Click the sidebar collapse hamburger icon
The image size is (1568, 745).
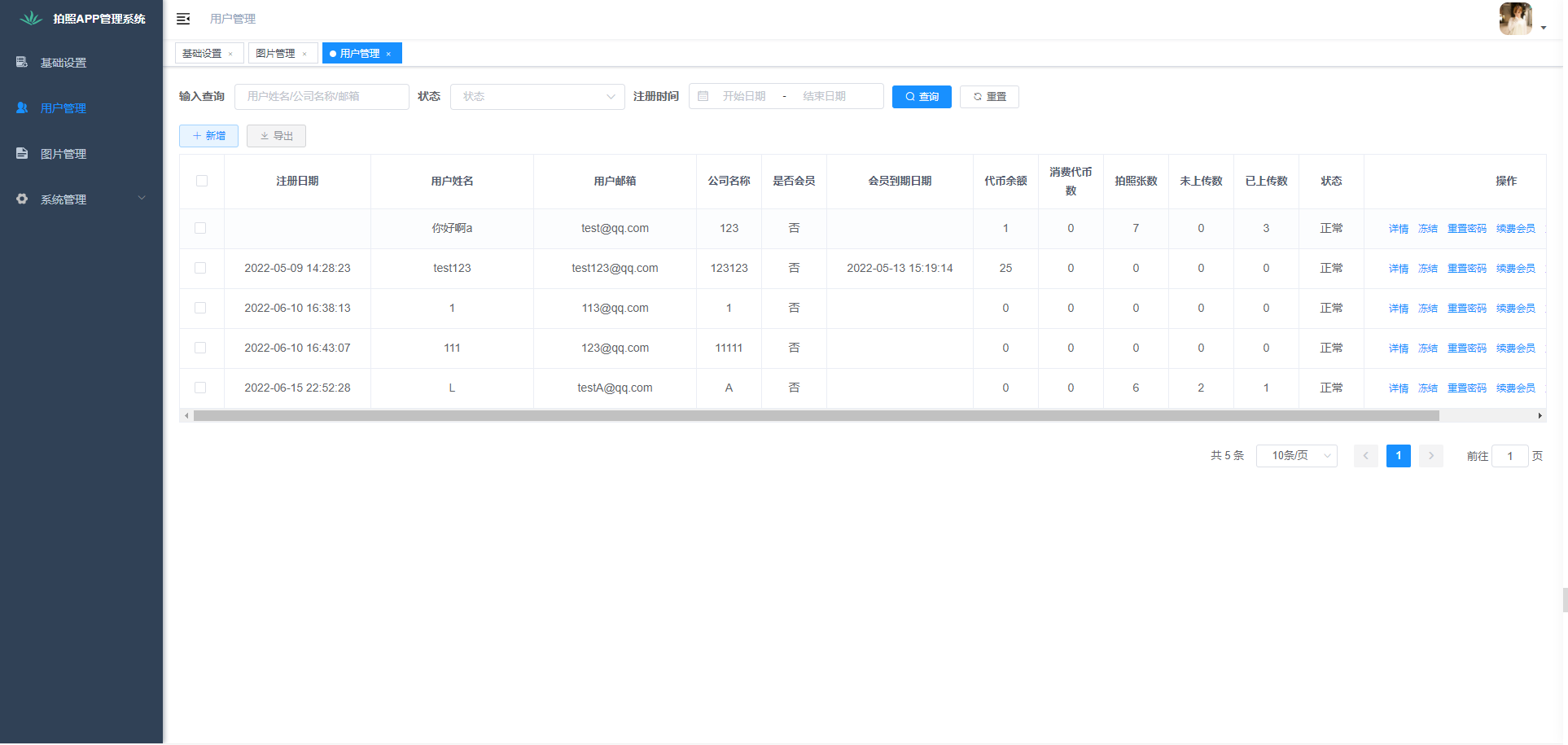point(183,19)
